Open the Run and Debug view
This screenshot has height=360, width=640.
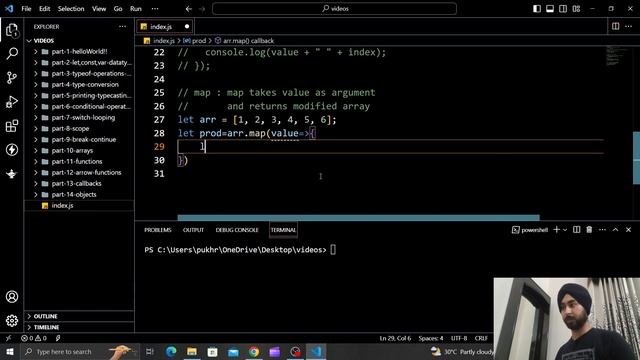pyautogui.click(x=12, y=102)
